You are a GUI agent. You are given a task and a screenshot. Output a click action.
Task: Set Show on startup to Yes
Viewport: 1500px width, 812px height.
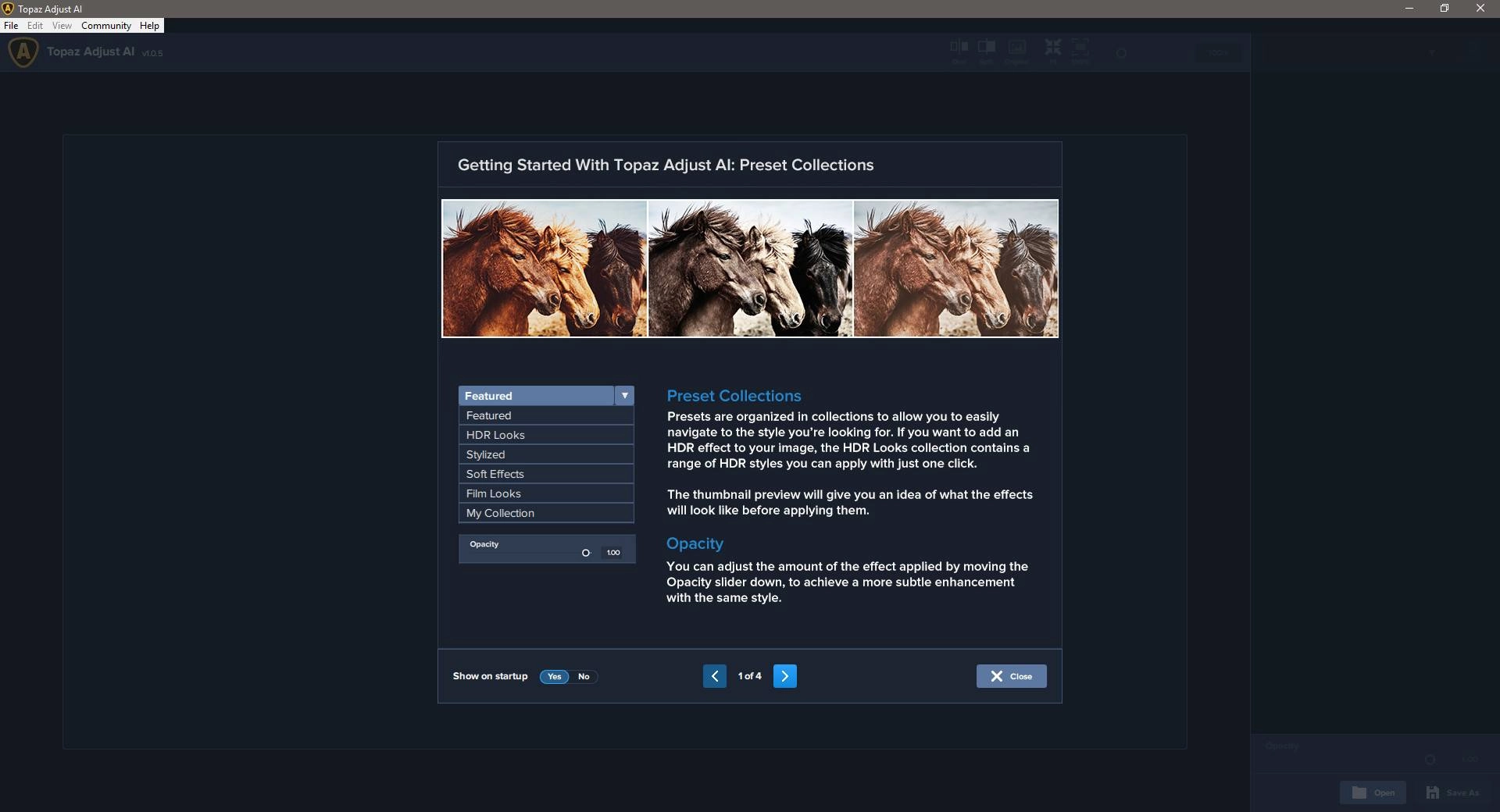(x=554, y=677)
